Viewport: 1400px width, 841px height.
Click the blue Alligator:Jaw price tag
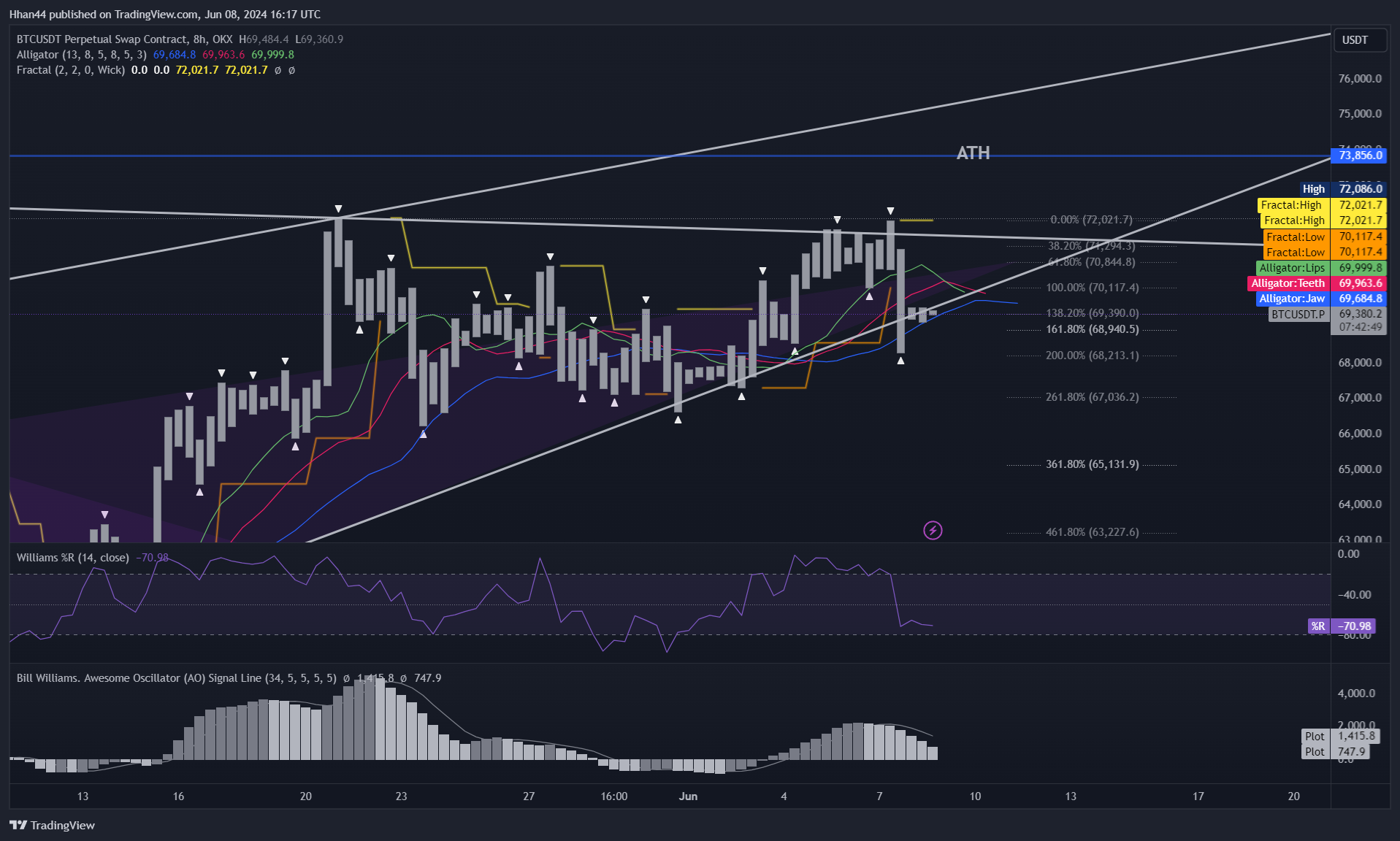point(1321,299)
